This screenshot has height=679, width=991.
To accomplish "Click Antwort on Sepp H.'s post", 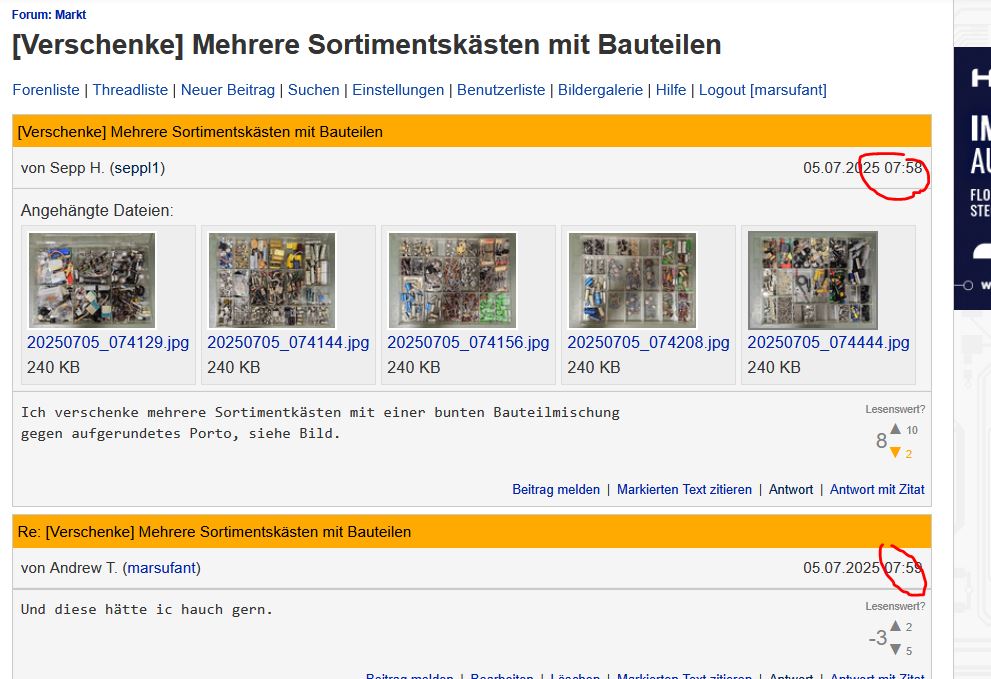I will point(791,489).
